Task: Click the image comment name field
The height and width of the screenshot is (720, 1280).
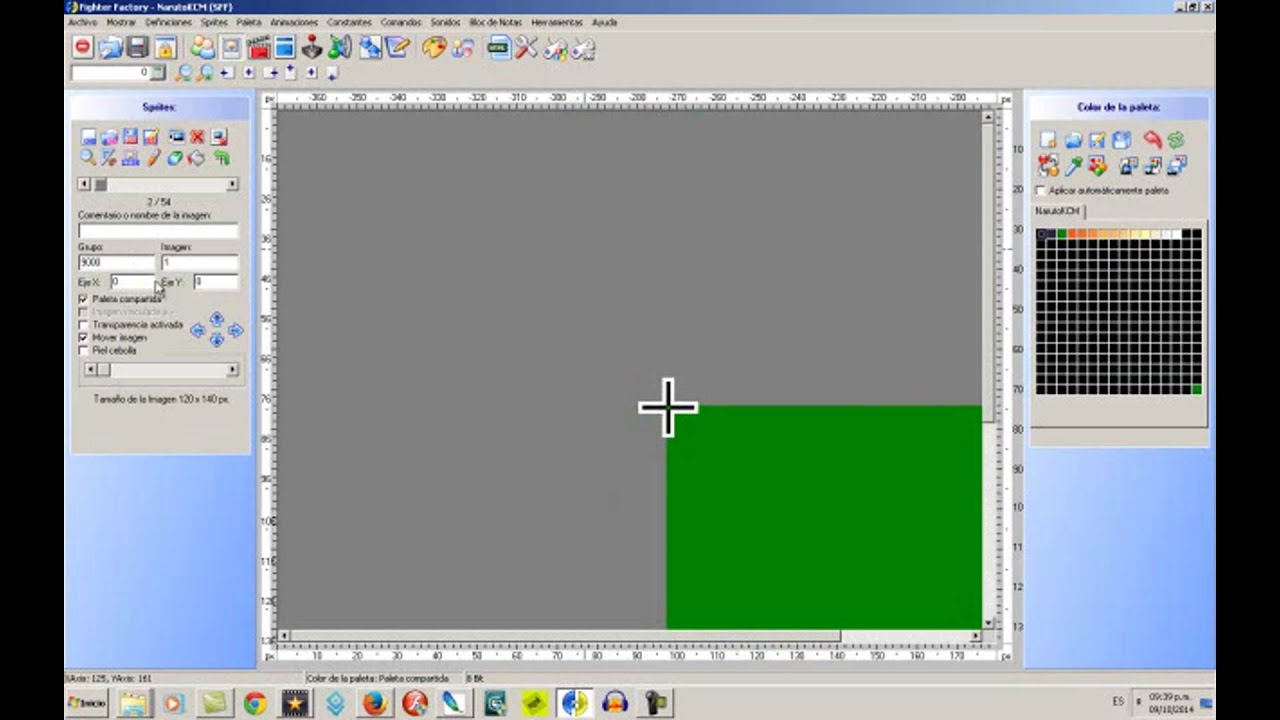Action: (x=158, y=231)
